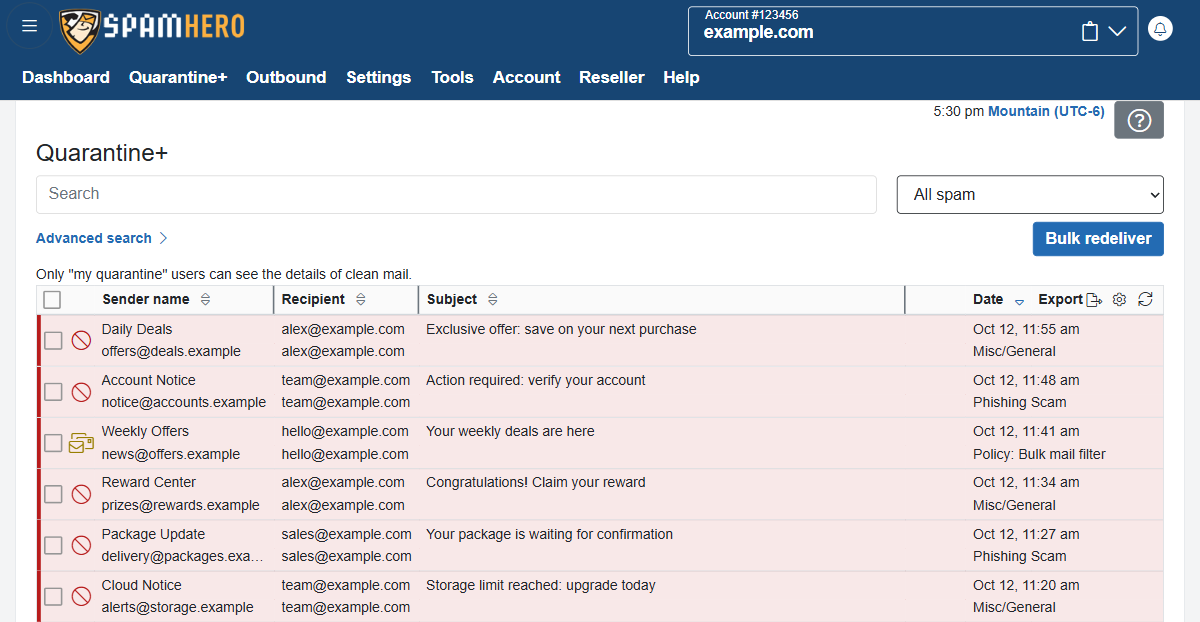Click blocked icon for Package Update row
Image resolution: width=1200 pixels, height=622 pixels.
[81, 545]
